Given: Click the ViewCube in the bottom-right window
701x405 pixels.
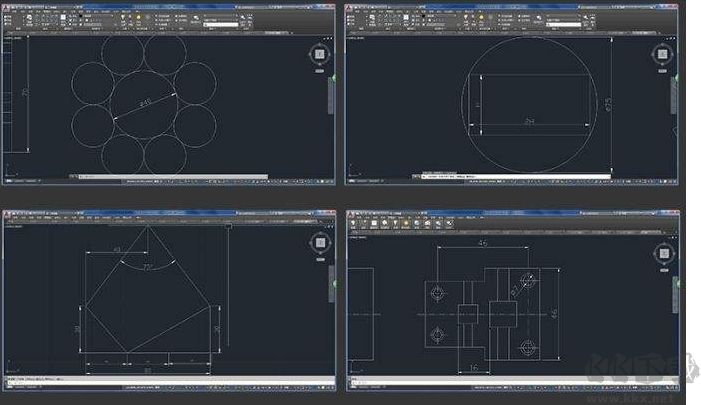Looking at the screenshot, I should [x=664, y=253].
